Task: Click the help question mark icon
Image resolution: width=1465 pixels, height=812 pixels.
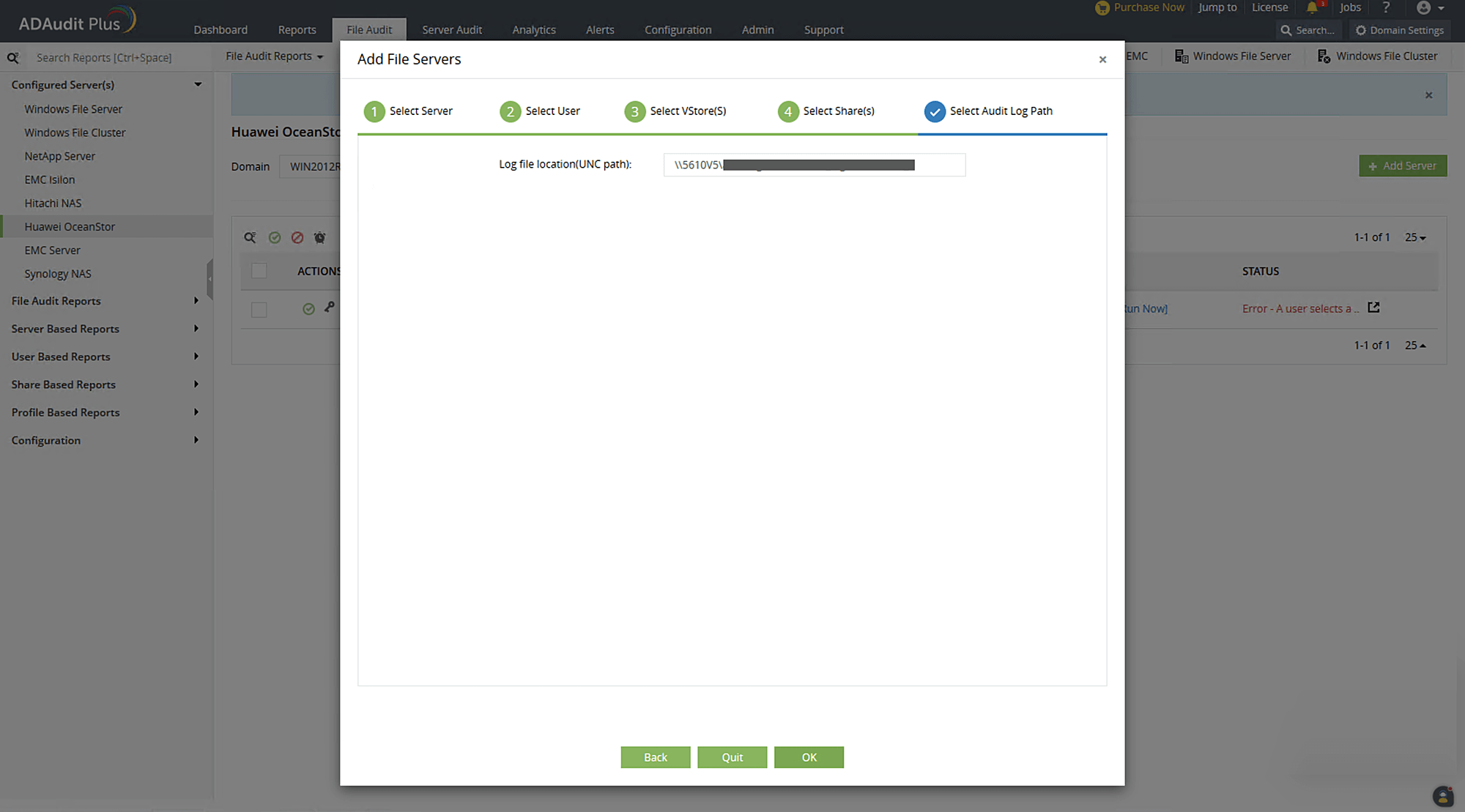Action: click(1386, 7)
